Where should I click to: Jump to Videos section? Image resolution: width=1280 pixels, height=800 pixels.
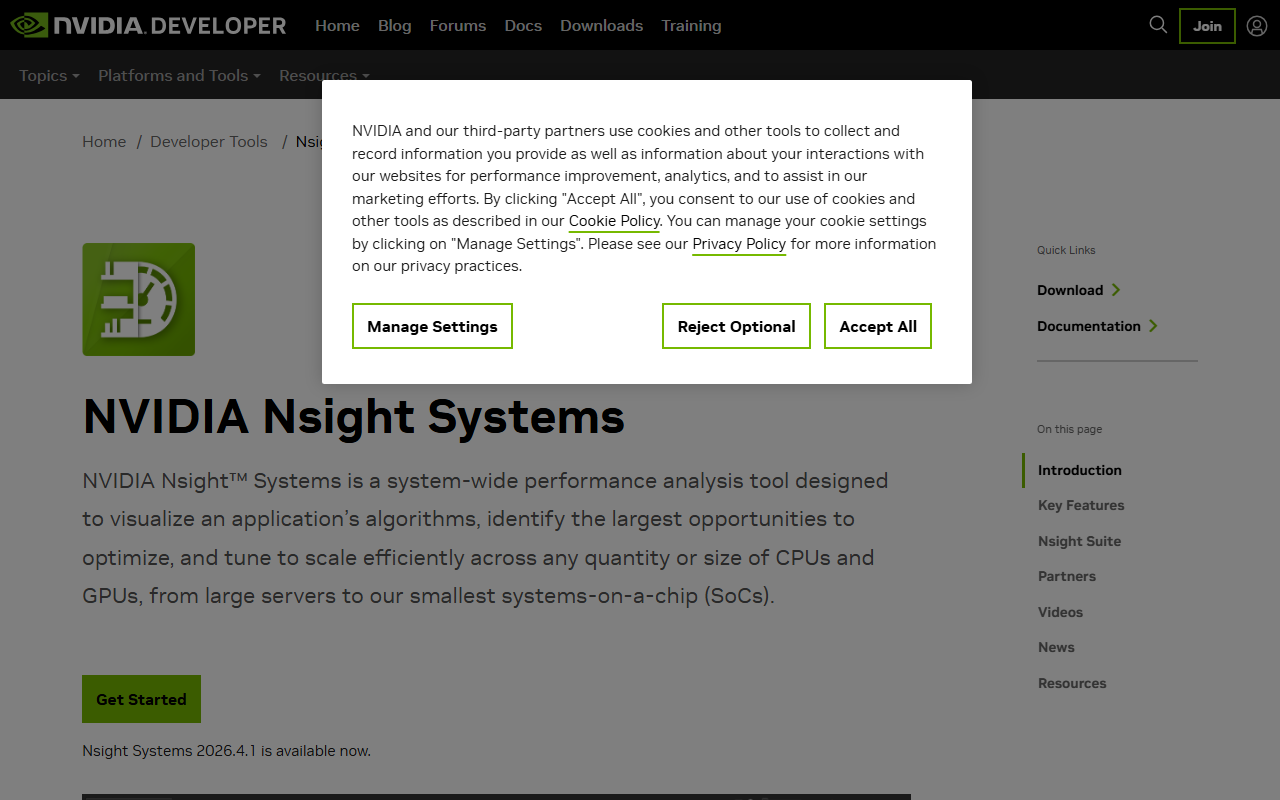click(x=1060, y=612)
